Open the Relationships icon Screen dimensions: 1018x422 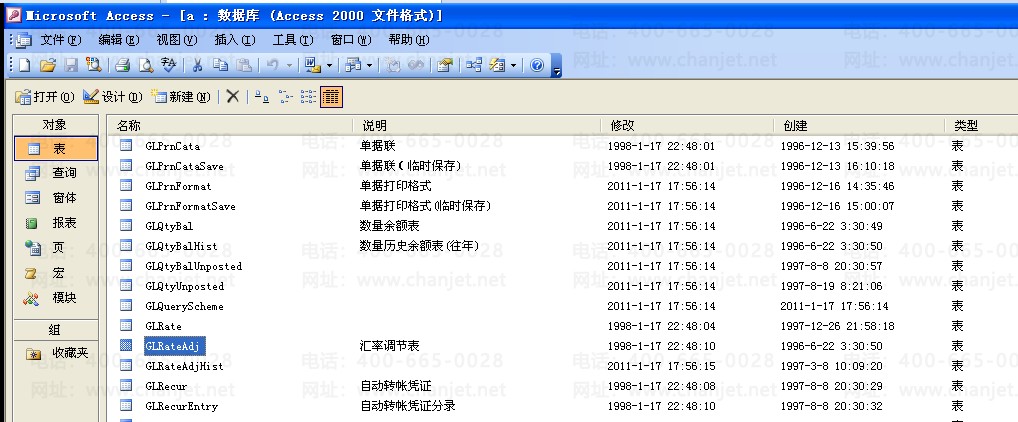point(475,65)
